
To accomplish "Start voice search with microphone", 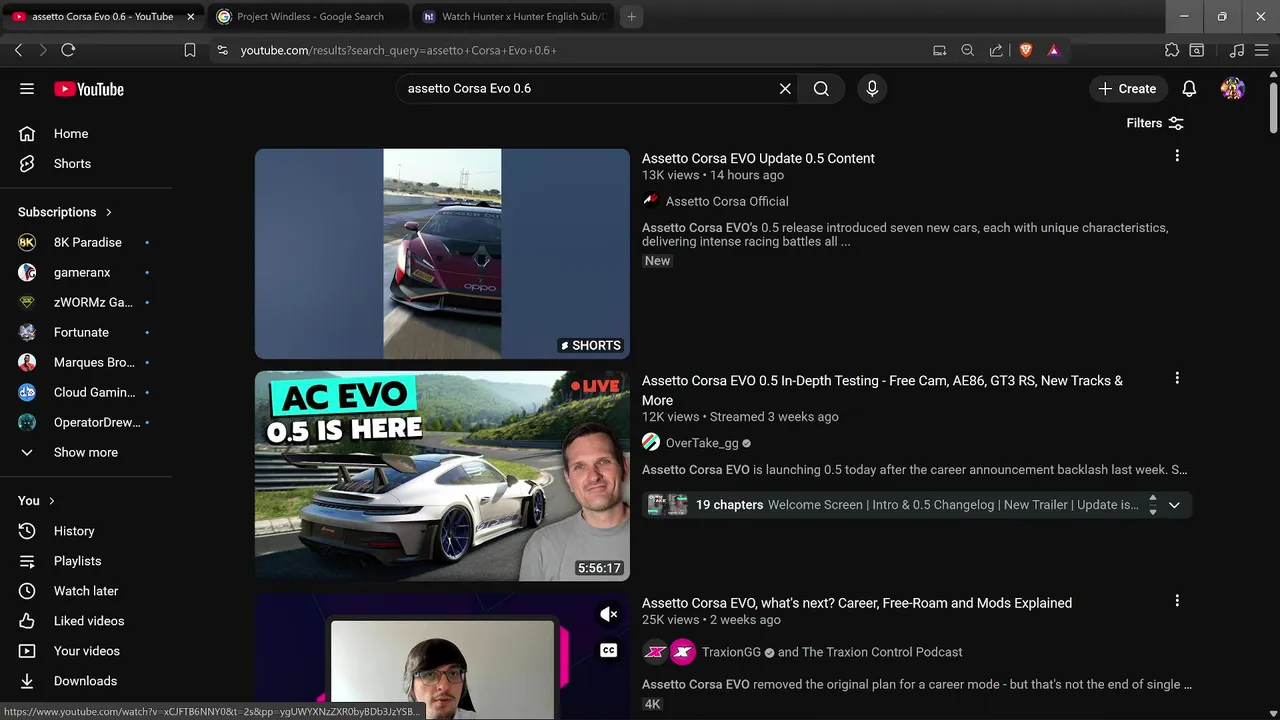I will click(x=872, y=89).
